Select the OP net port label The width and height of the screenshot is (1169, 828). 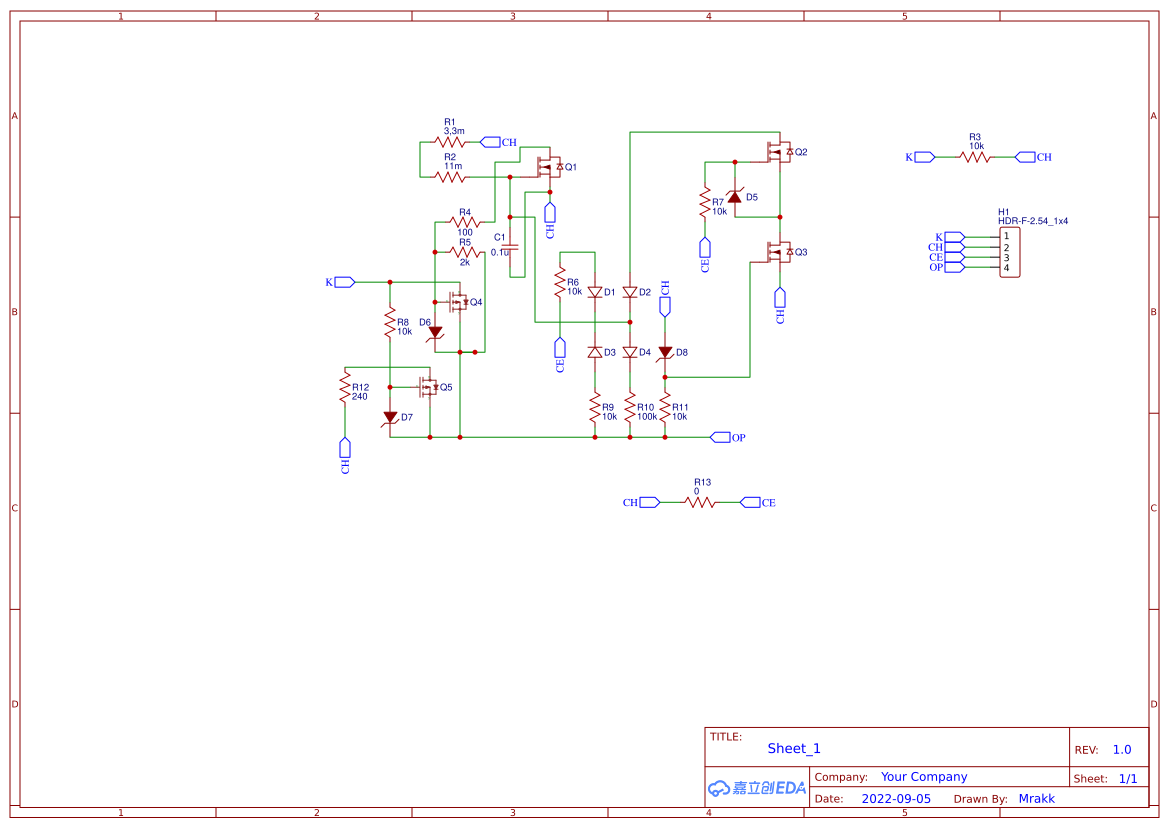click(723, 437)
